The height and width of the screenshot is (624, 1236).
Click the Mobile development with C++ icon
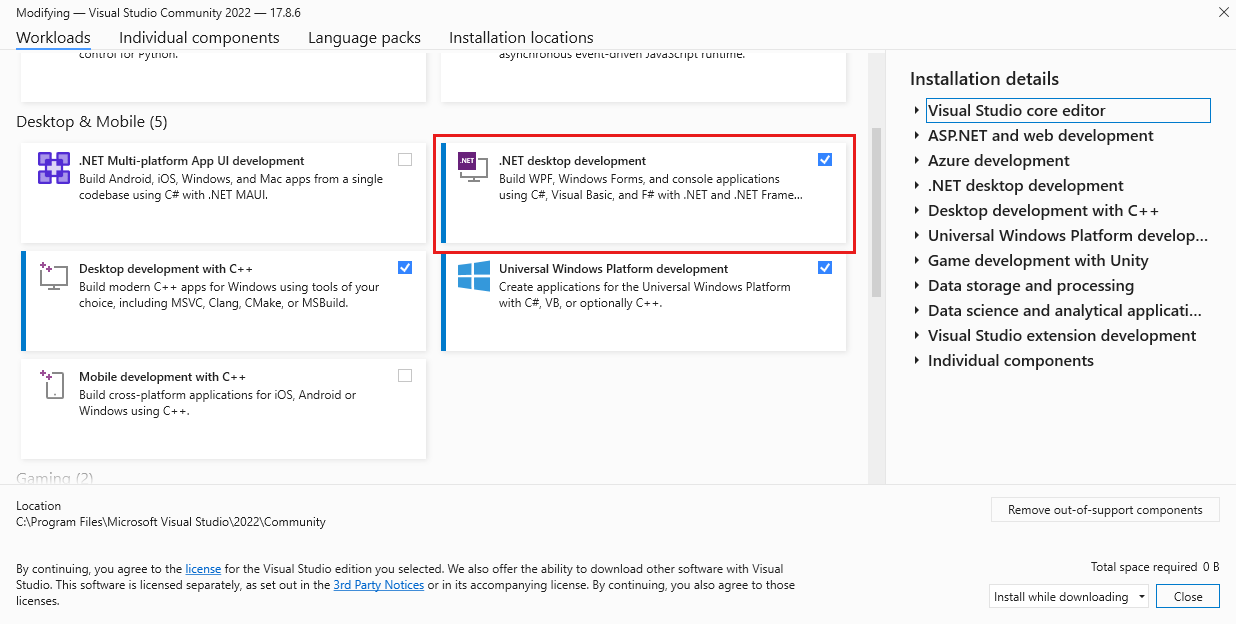[53, 384]
